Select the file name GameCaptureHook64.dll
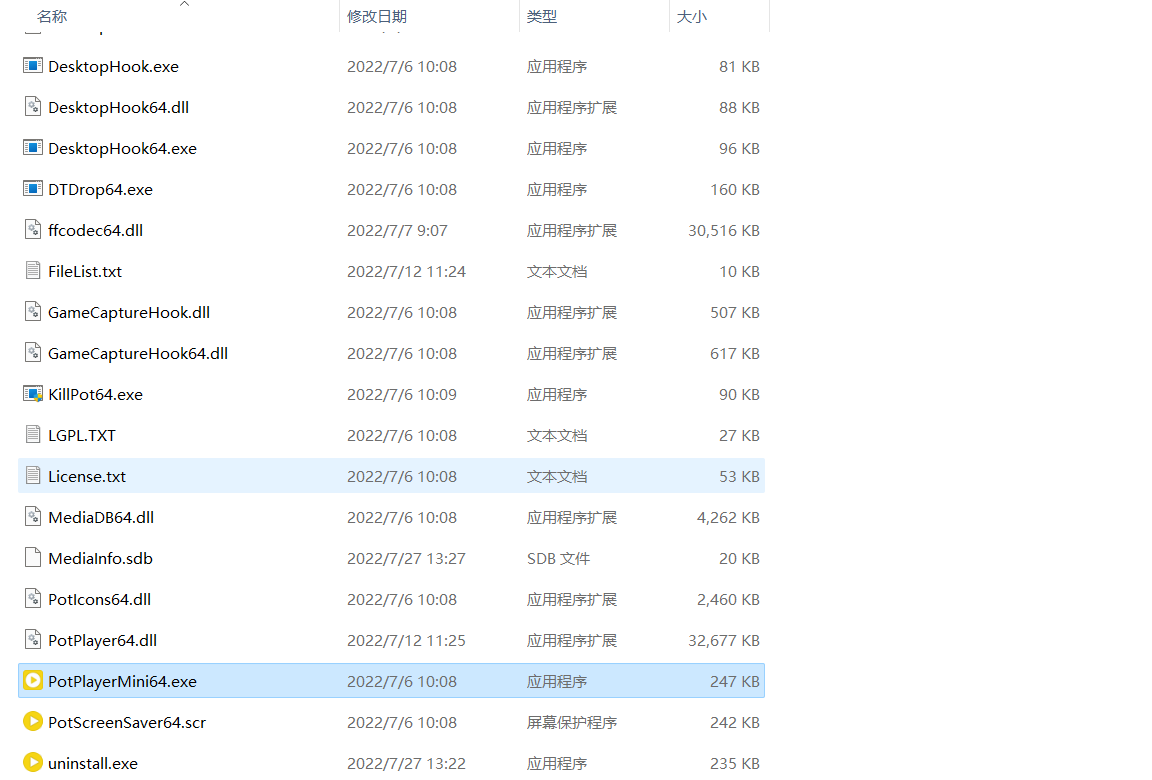Screen dimensions: 1152x780 (138, 353)
